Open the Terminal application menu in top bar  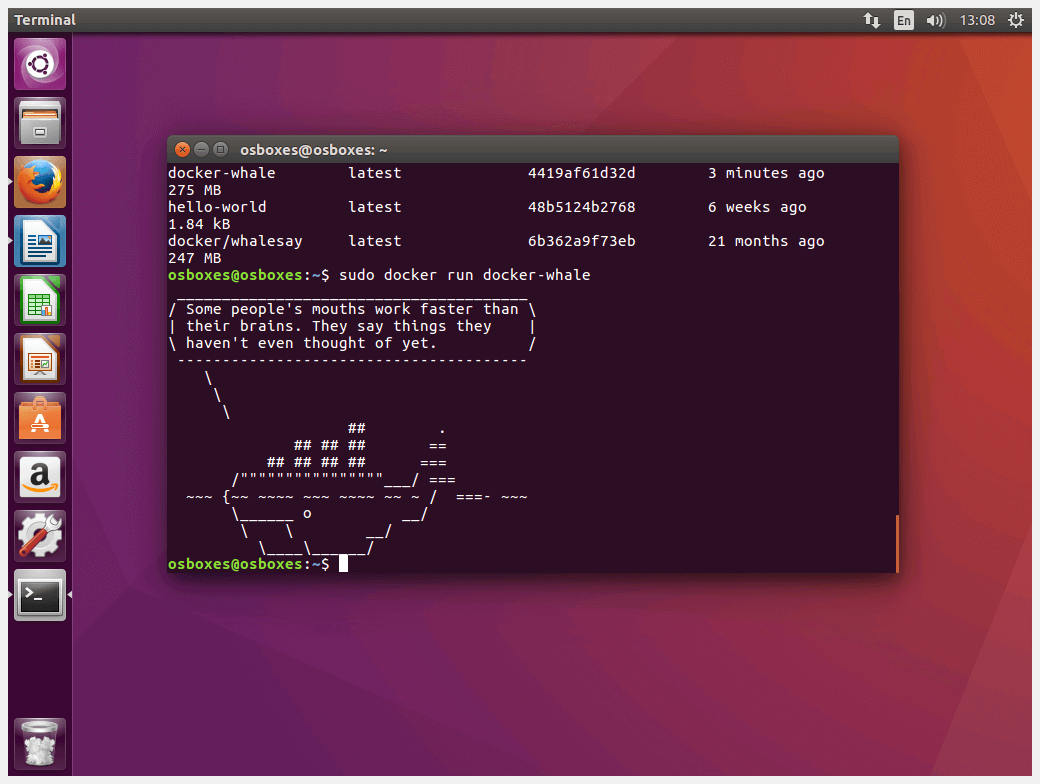(x=44, y=19)
